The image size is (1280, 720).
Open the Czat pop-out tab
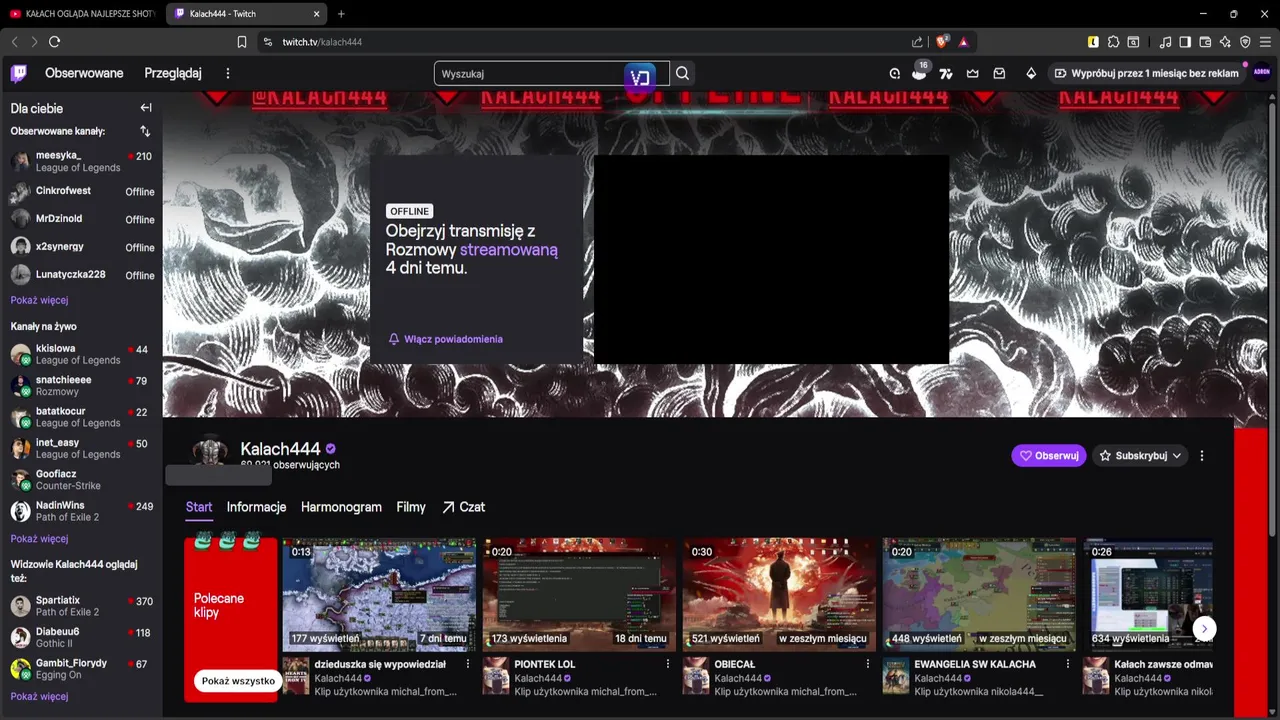464,507
